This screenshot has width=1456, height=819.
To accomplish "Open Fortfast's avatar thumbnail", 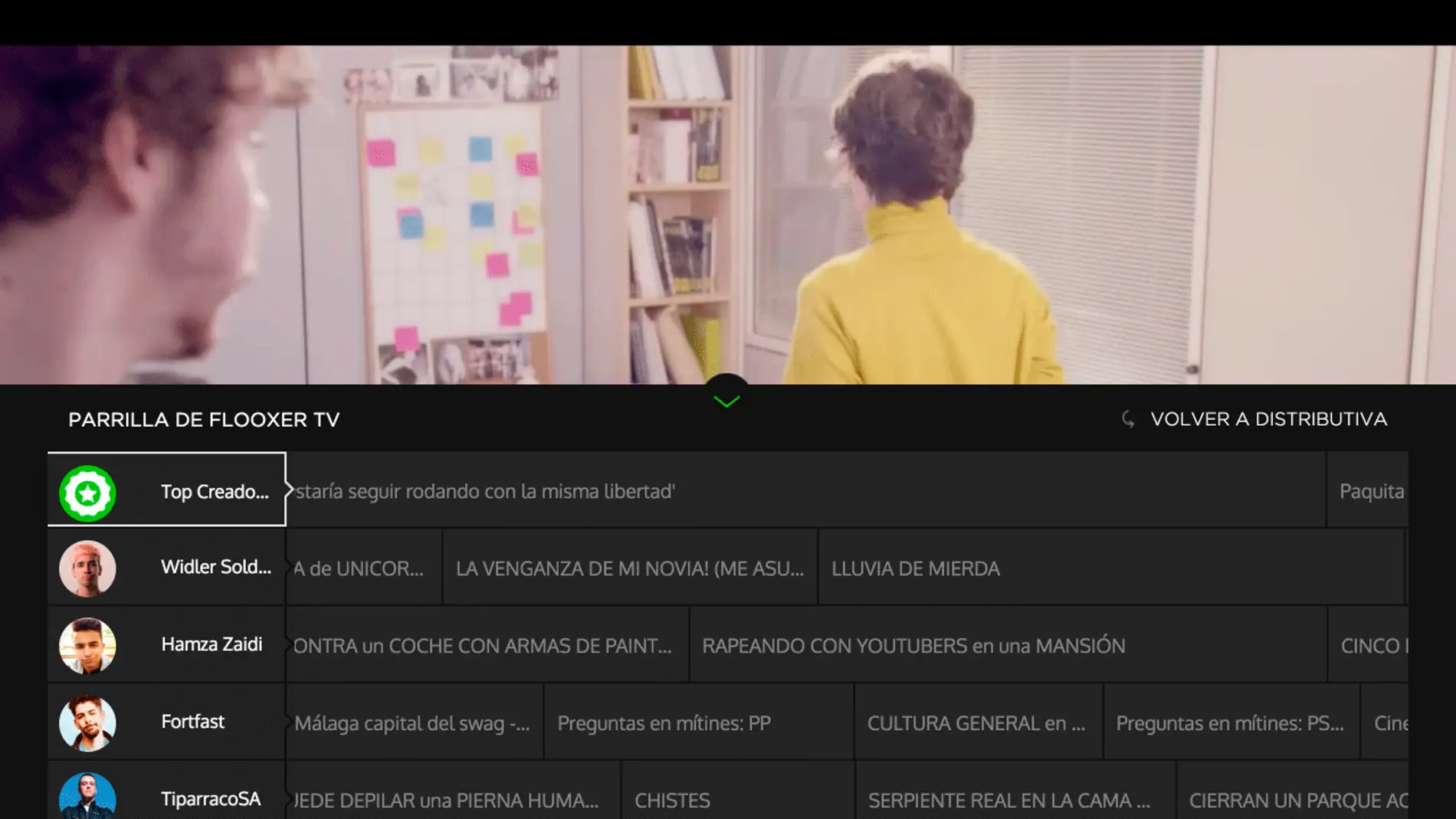I will pos(87,723).
